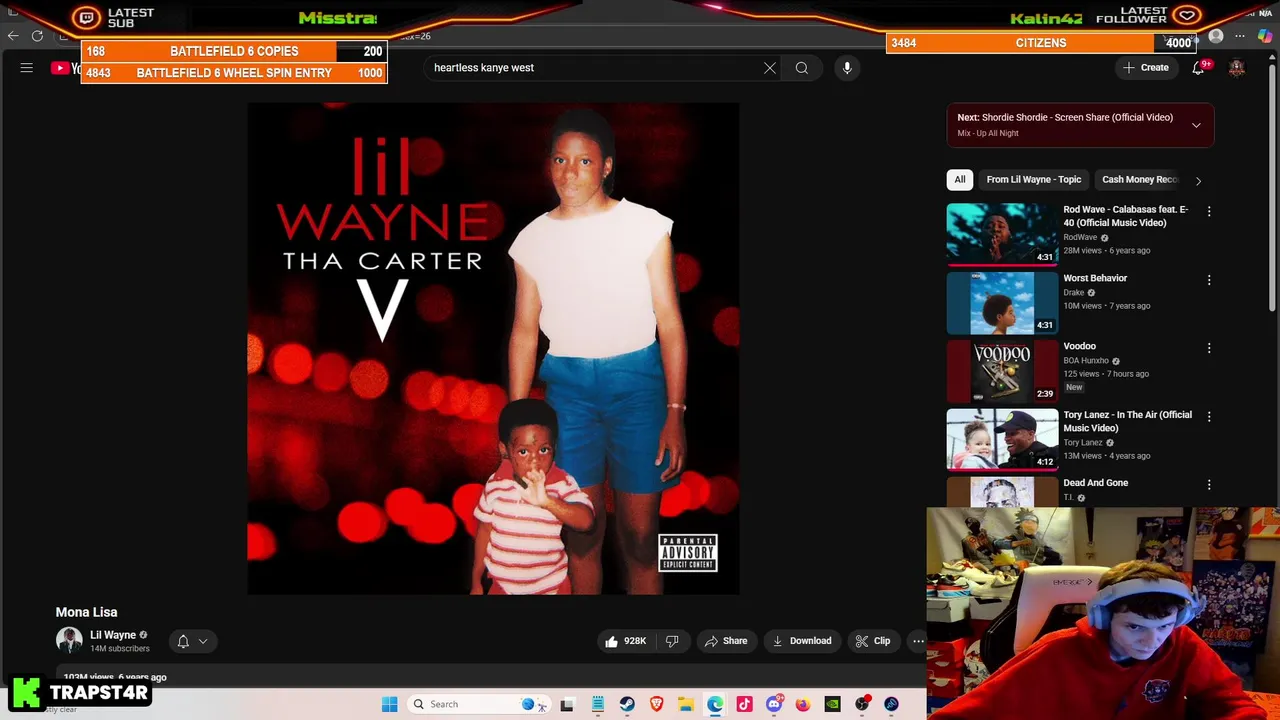Open Discord from the taskbar
Viewport: 1280px width, 720px height.
[x=774, y=704]
